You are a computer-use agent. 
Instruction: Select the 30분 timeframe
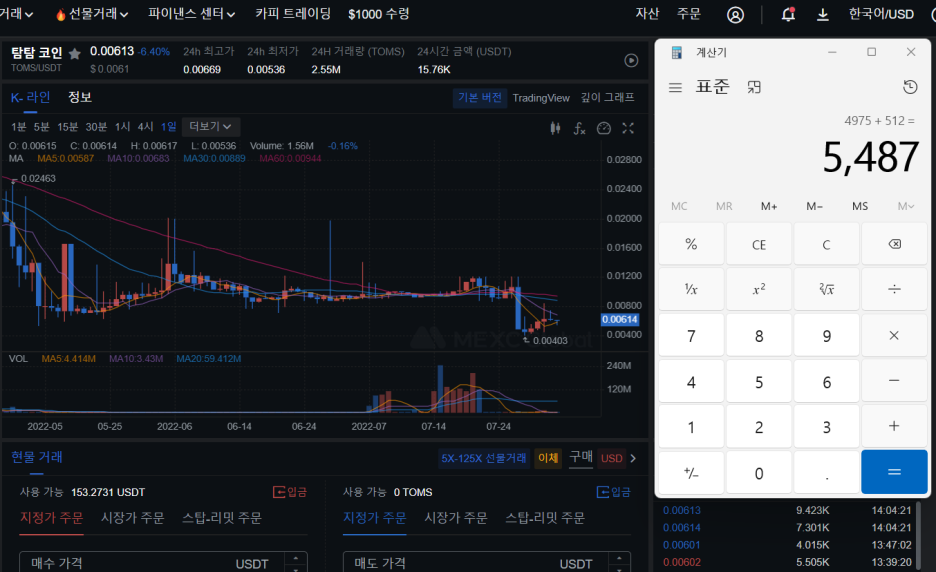[x=96, y=127]
